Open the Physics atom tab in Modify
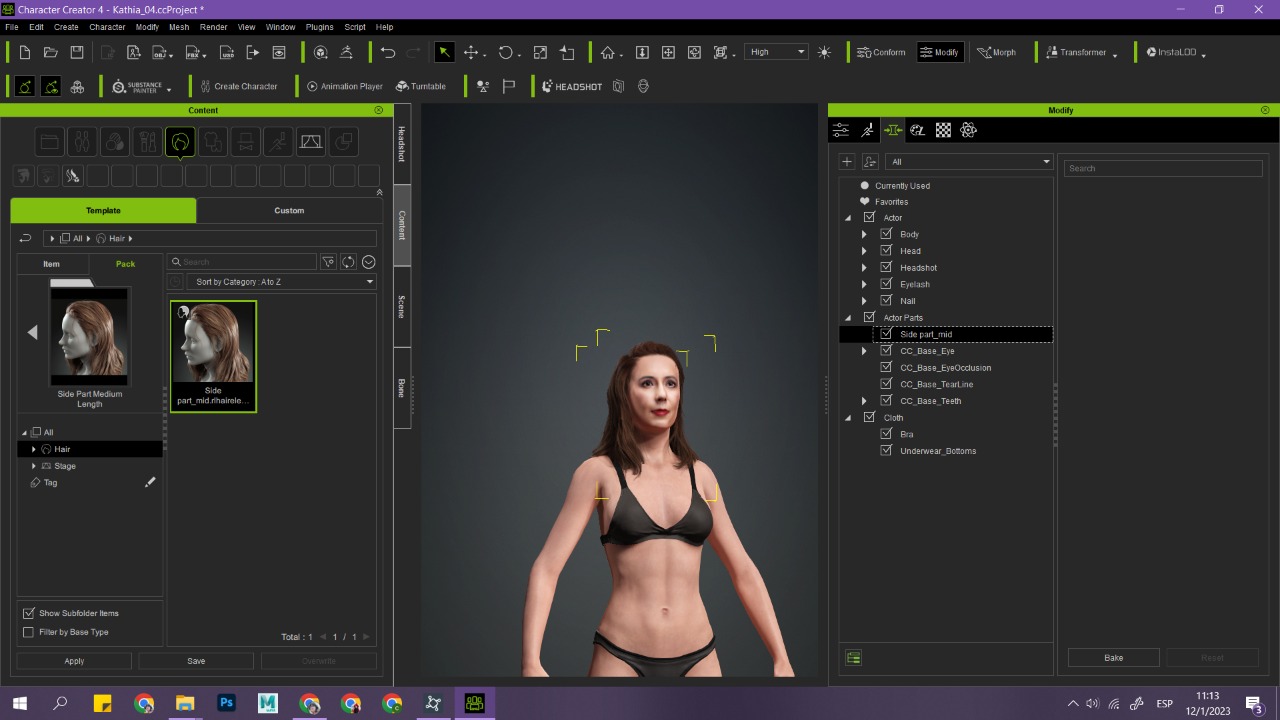The width and height of the screenshot is (1280, 720). tap(968, 130)
